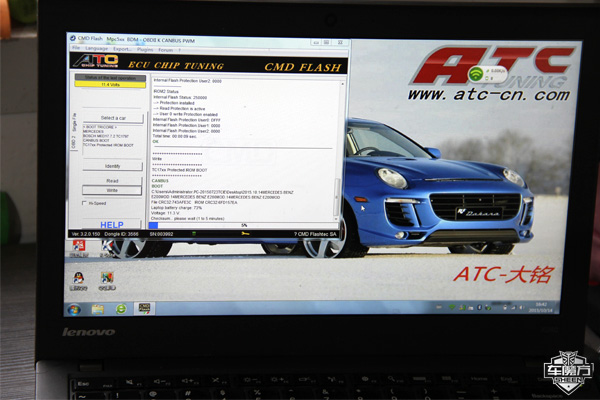The image size is (600, 400).
Task: Click the green status icon in status bar
Action: click(194, 233)
